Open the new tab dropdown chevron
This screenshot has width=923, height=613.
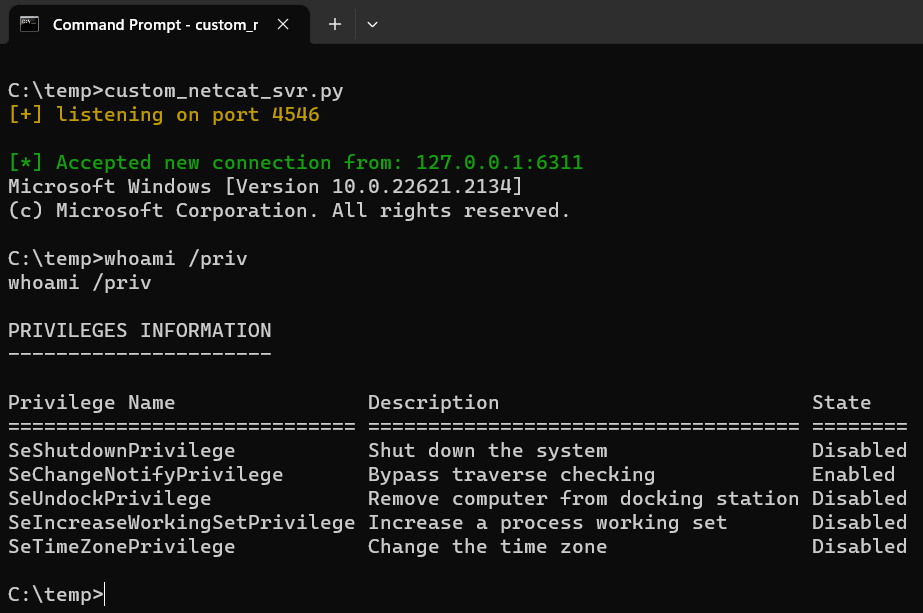372,24
